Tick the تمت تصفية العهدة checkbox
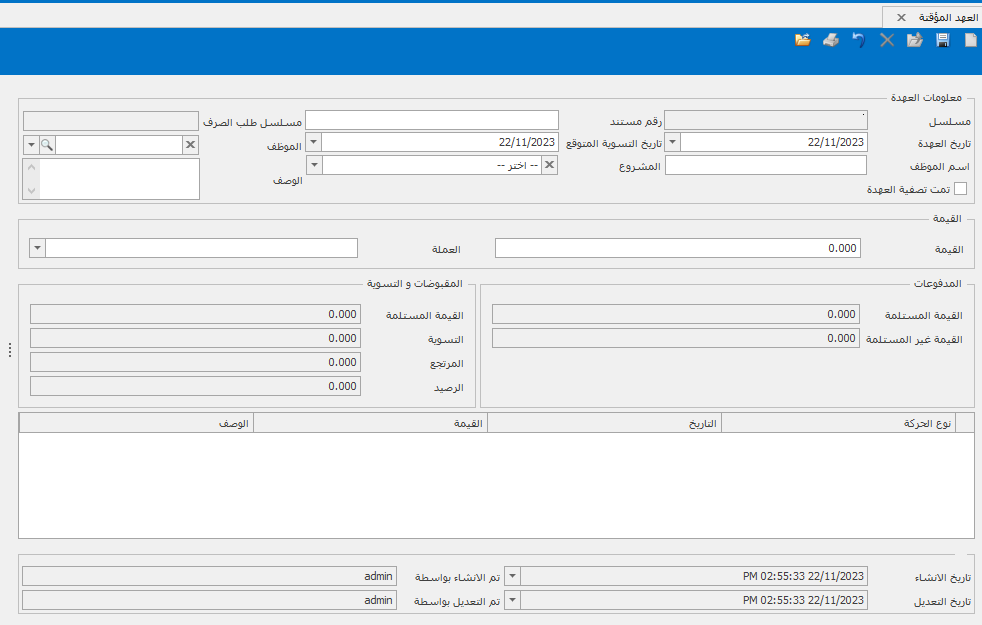The image size is (982, 625). coord(961,188)
